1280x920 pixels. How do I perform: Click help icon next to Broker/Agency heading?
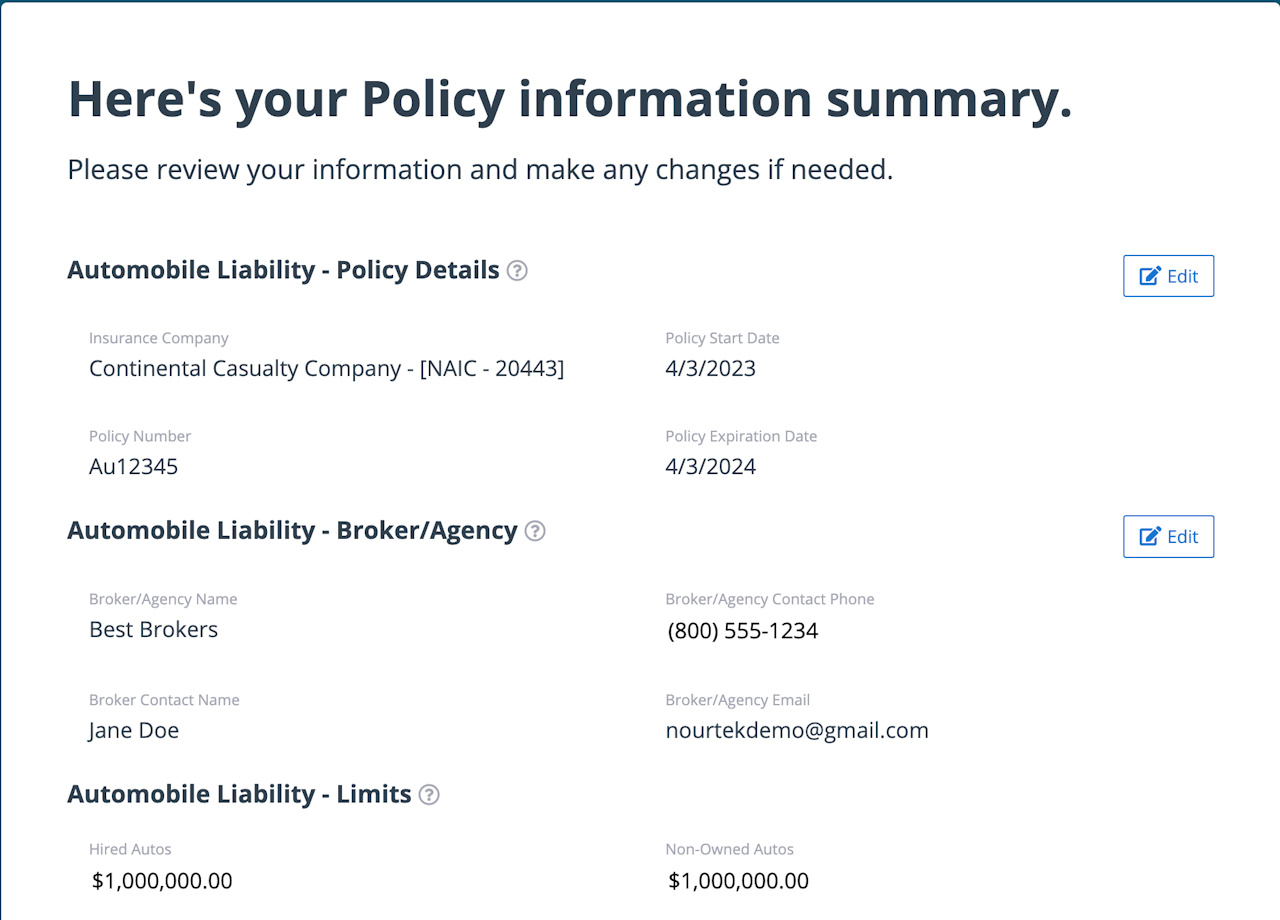click(535, 531)
